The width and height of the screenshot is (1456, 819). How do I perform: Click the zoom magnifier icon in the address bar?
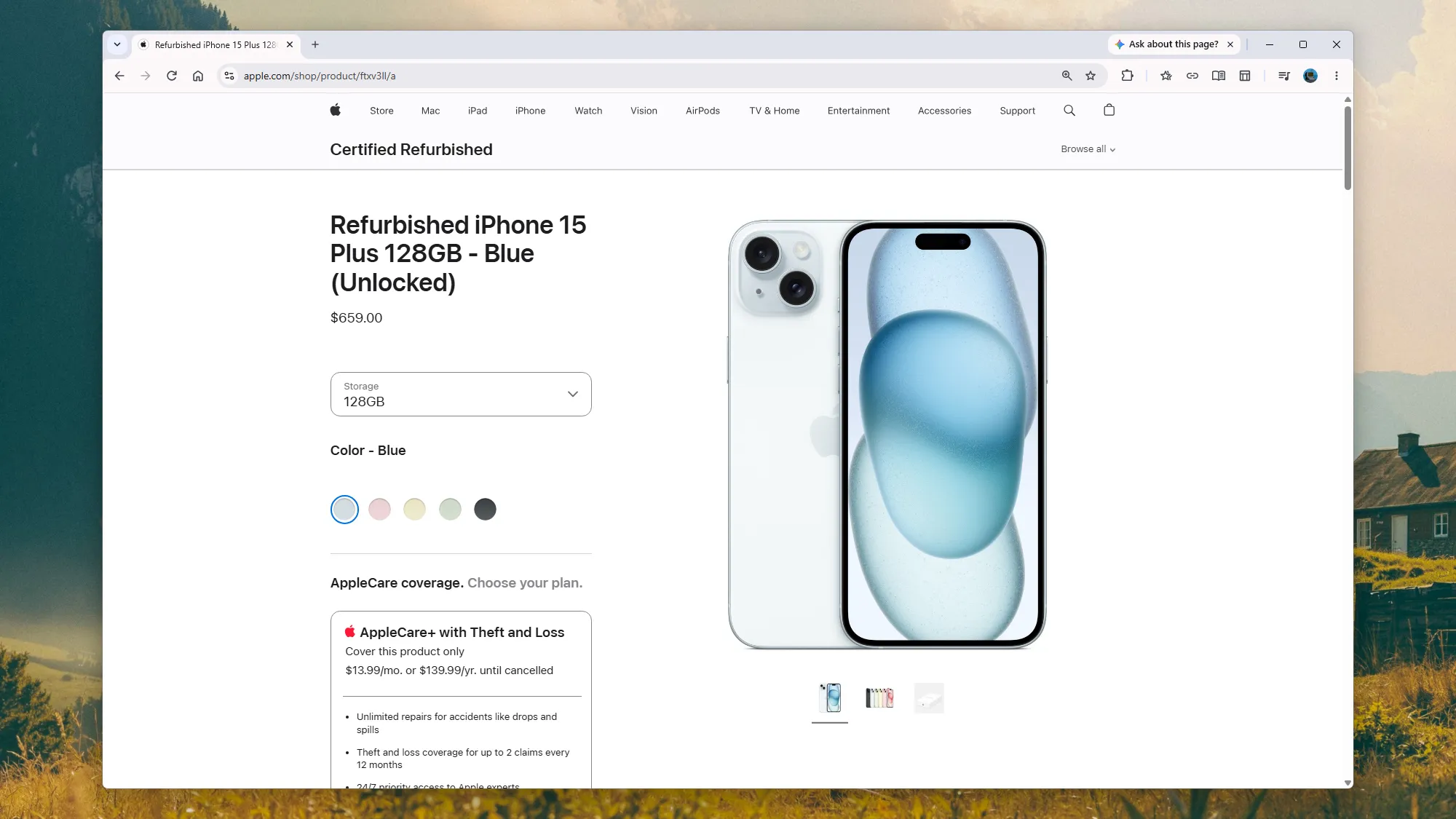pyautogui.click(x=1067, y=76)
